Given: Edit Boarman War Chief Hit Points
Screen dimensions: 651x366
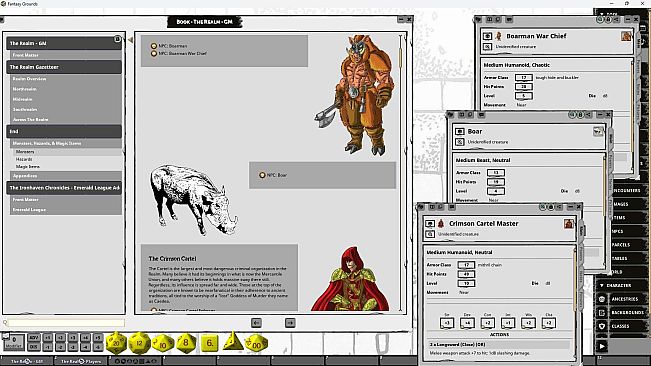Looking at the screenshot, I should pyautogui.click(x=524, y=87).
